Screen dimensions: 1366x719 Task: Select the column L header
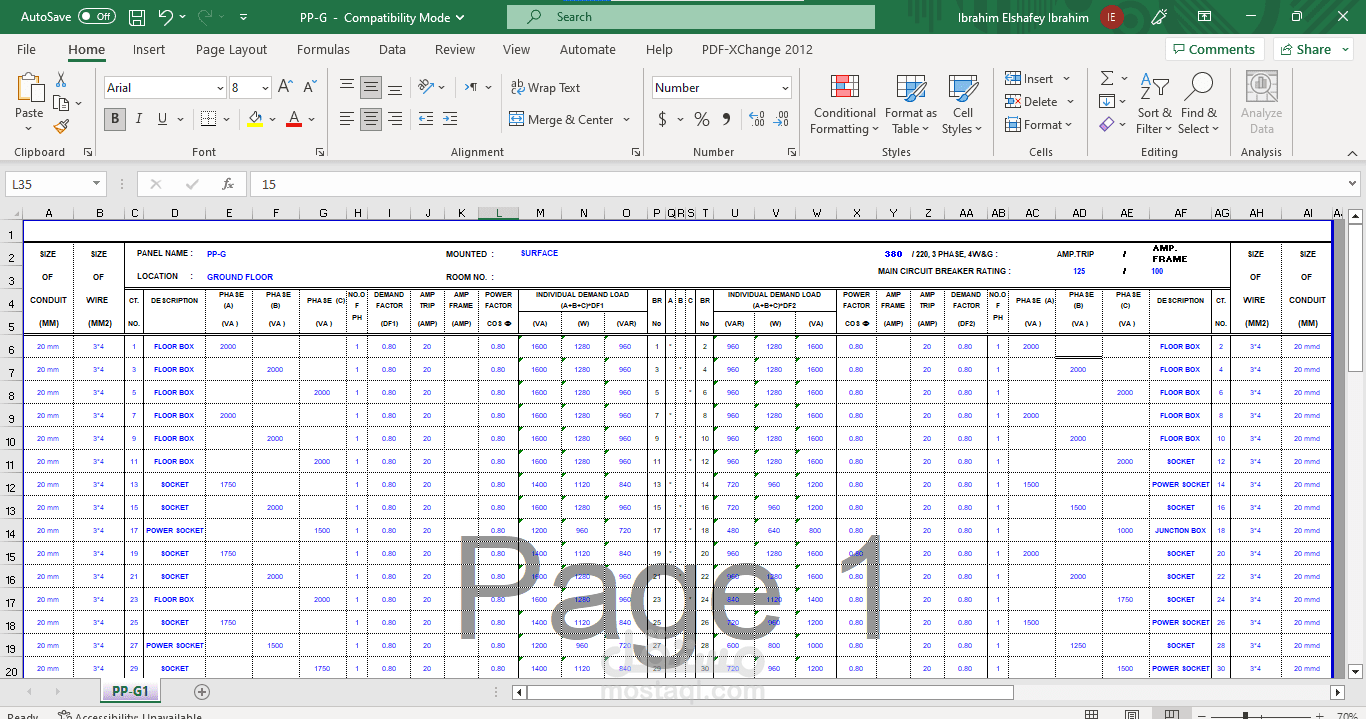click(497, 213)
